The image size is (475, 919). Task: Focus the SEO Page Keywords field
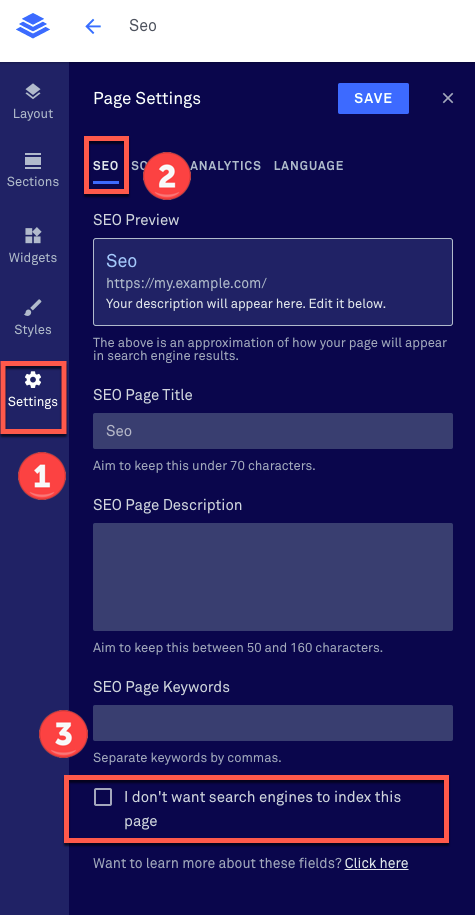(273, 723)
